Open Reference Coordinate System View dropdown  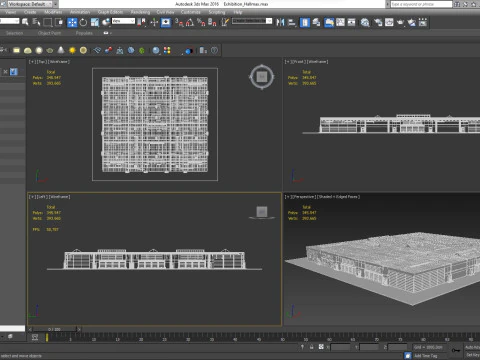click(123, 21)
